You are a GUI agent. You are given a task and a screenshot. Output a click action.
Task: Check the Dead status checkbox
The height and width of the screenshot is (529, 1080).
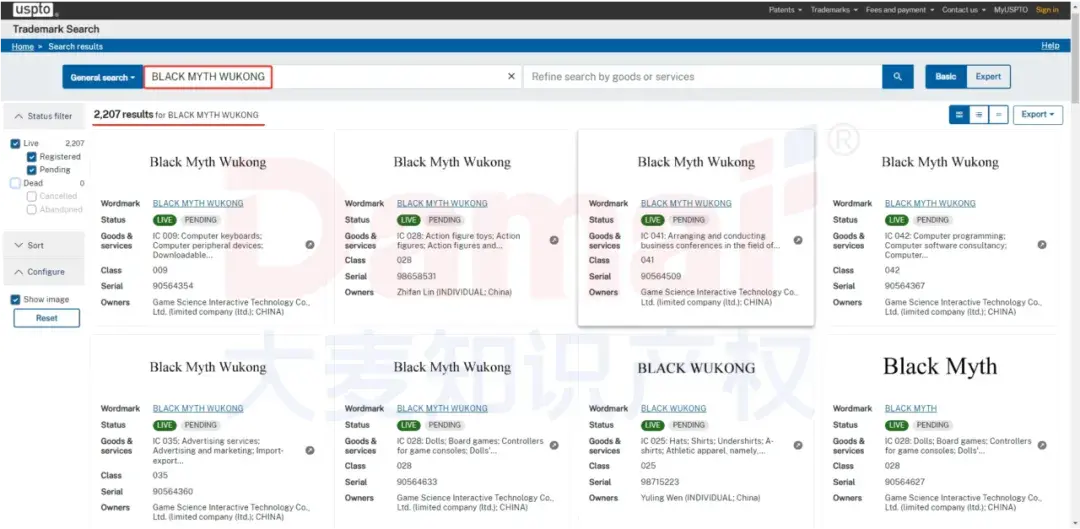coord(15,183)
